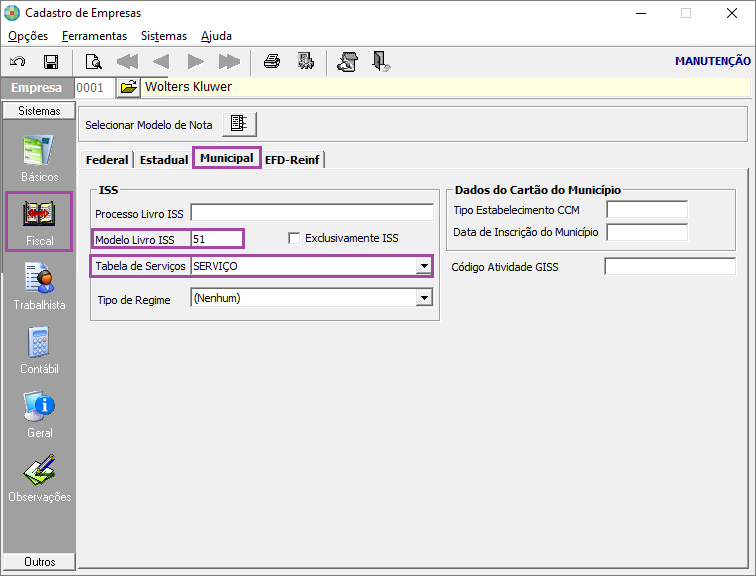Image resolution: width=756 pixels, height=576 pixels.
Task: Go to previous record left arrow
Action: [x=161, y=62]
